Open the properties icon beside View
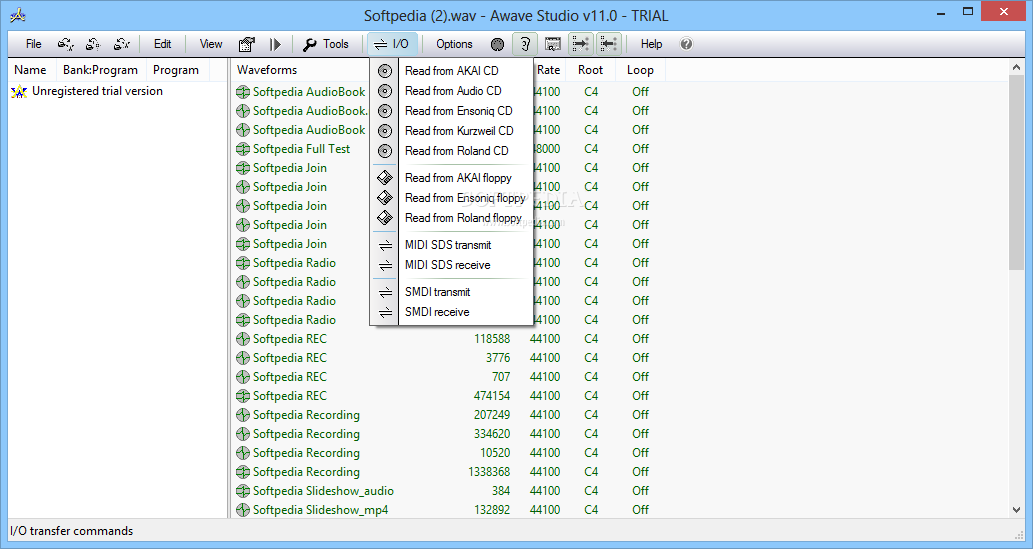This screenshot has width=1033, height=549. (x=246, y=44)
